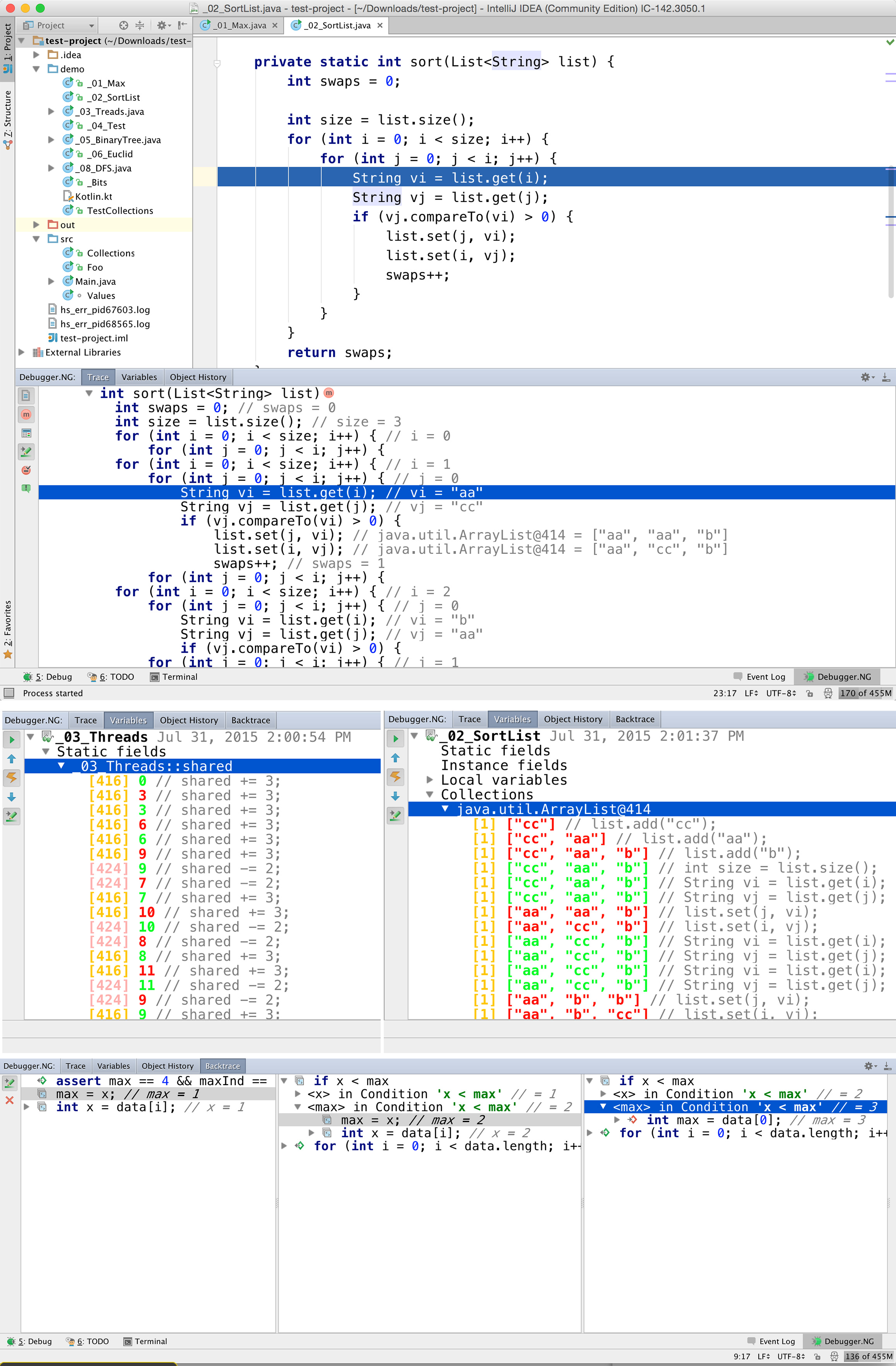896x1366 pixels.
Task: Click the down arrow in the _03_Threads panel
Action: (12, 797)
